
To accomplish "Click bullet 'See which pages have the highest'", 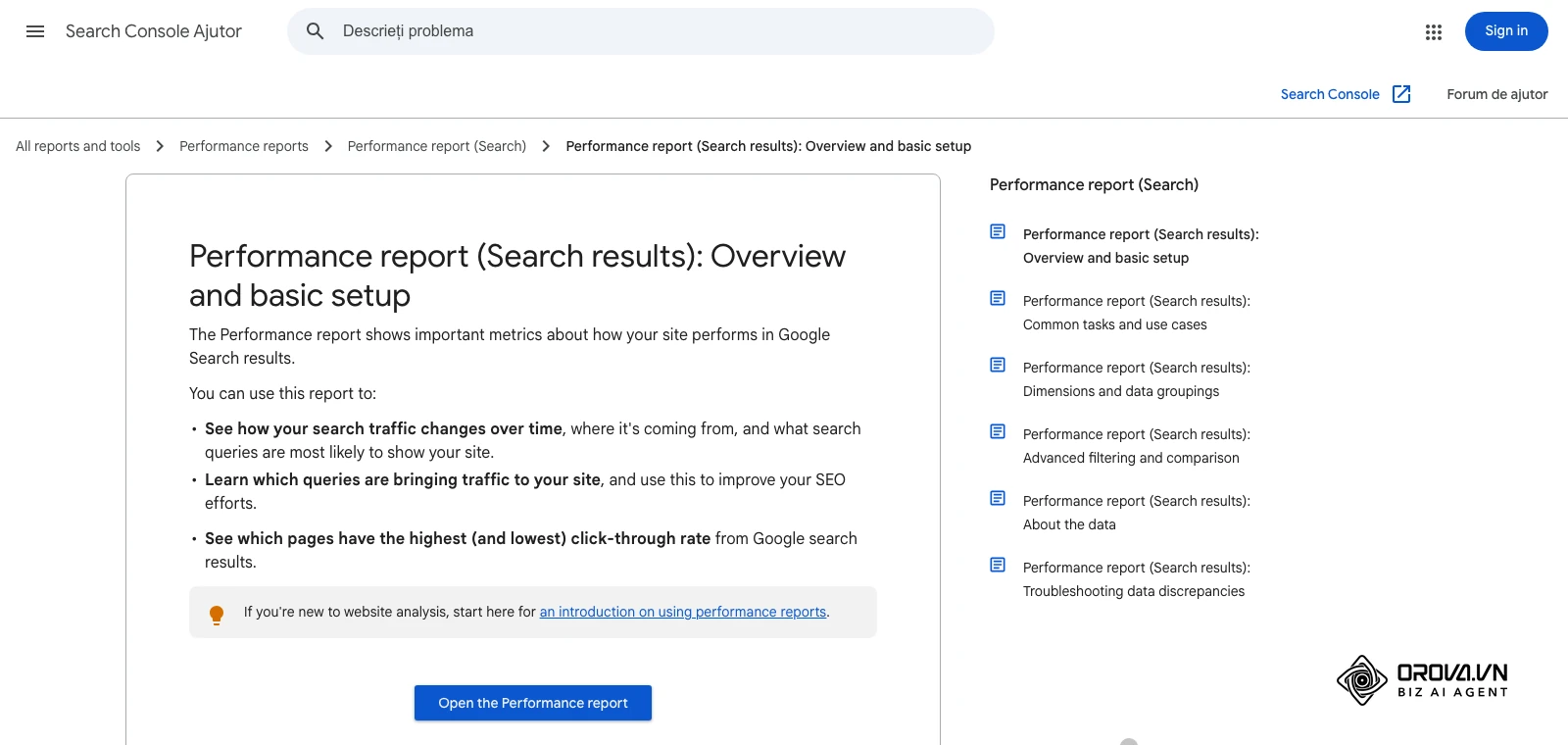I will (x=458, y=538).
